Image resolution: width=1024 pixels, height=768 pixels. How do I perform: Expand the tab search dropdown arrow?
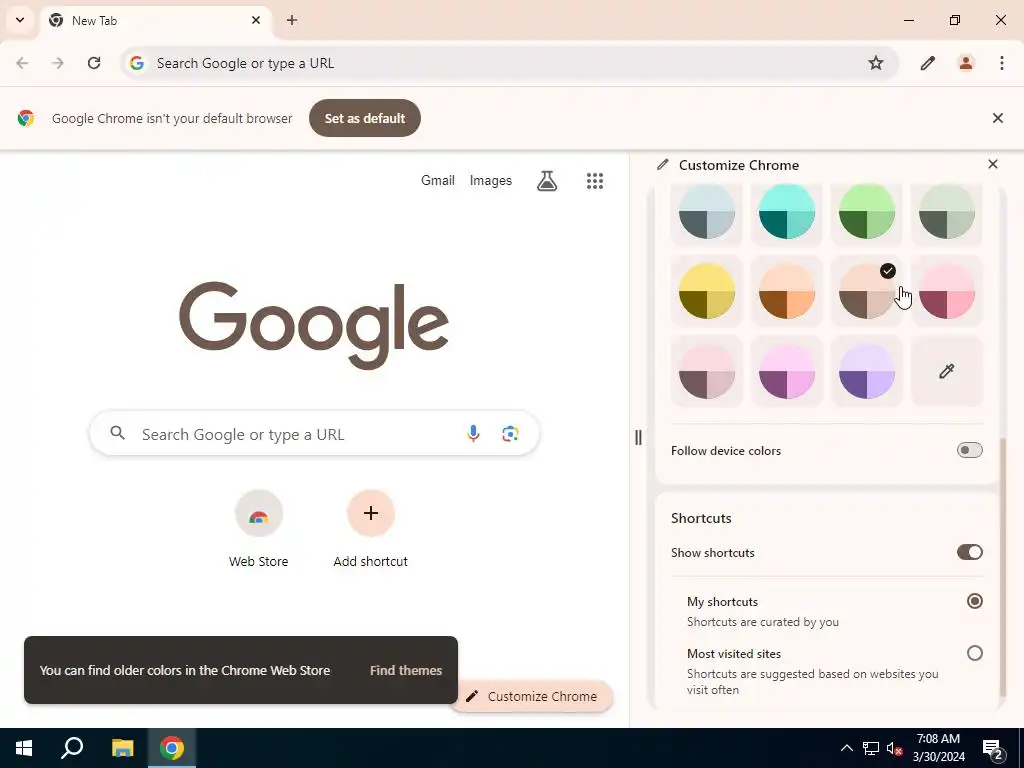coord(20,20)
